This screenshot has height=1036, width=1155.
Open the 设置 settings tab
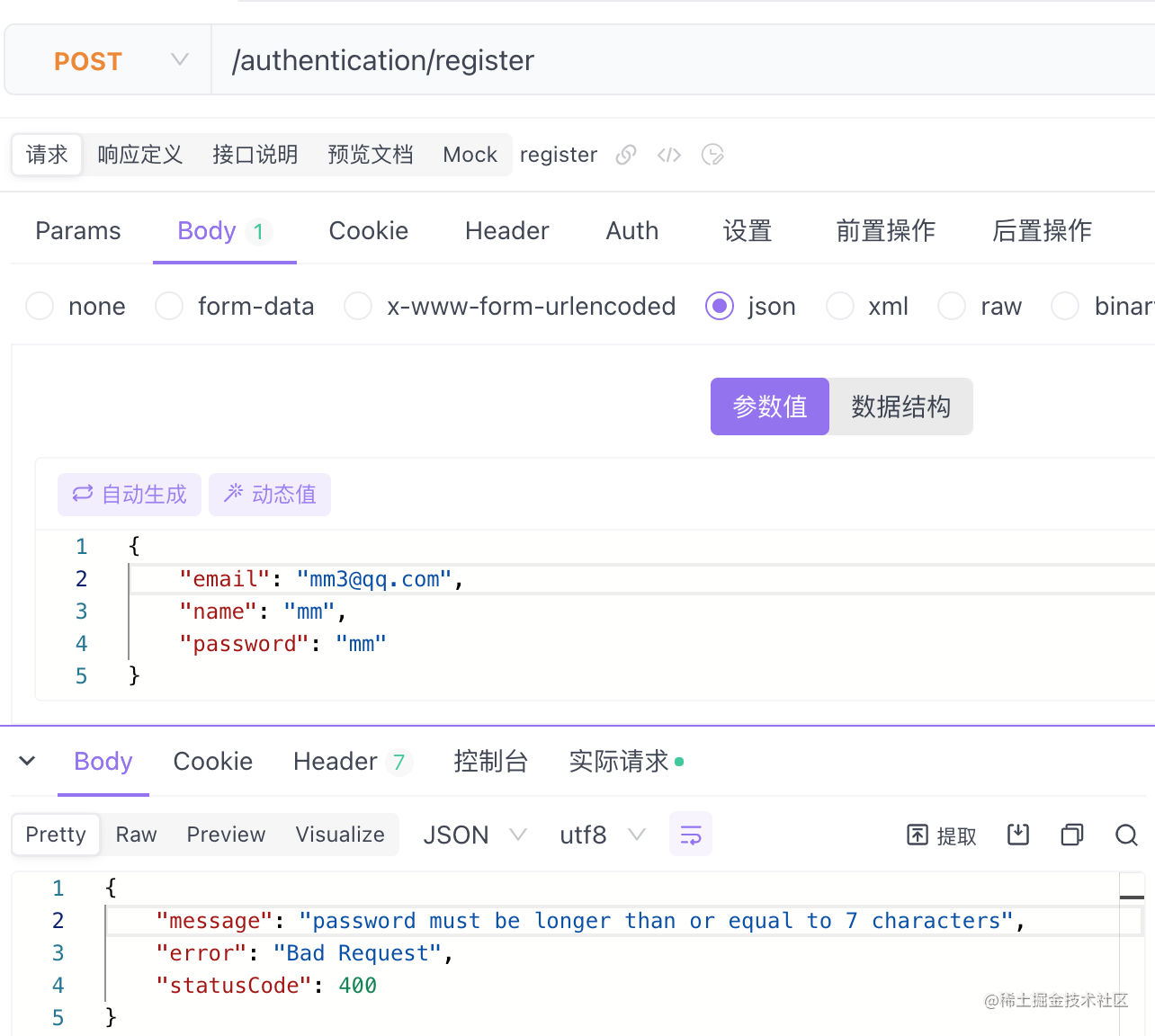(748, 231)
